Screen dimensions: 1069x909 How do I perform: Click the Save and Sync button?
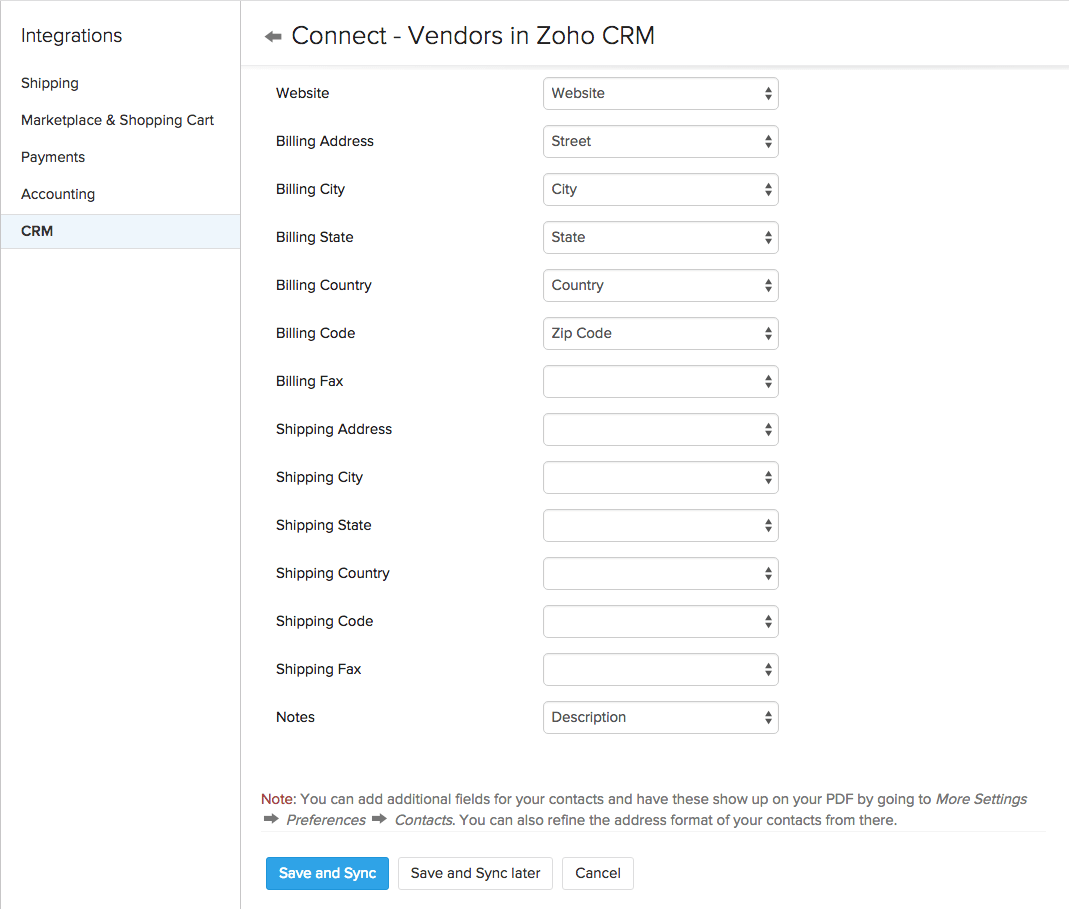tap(327, 873)
